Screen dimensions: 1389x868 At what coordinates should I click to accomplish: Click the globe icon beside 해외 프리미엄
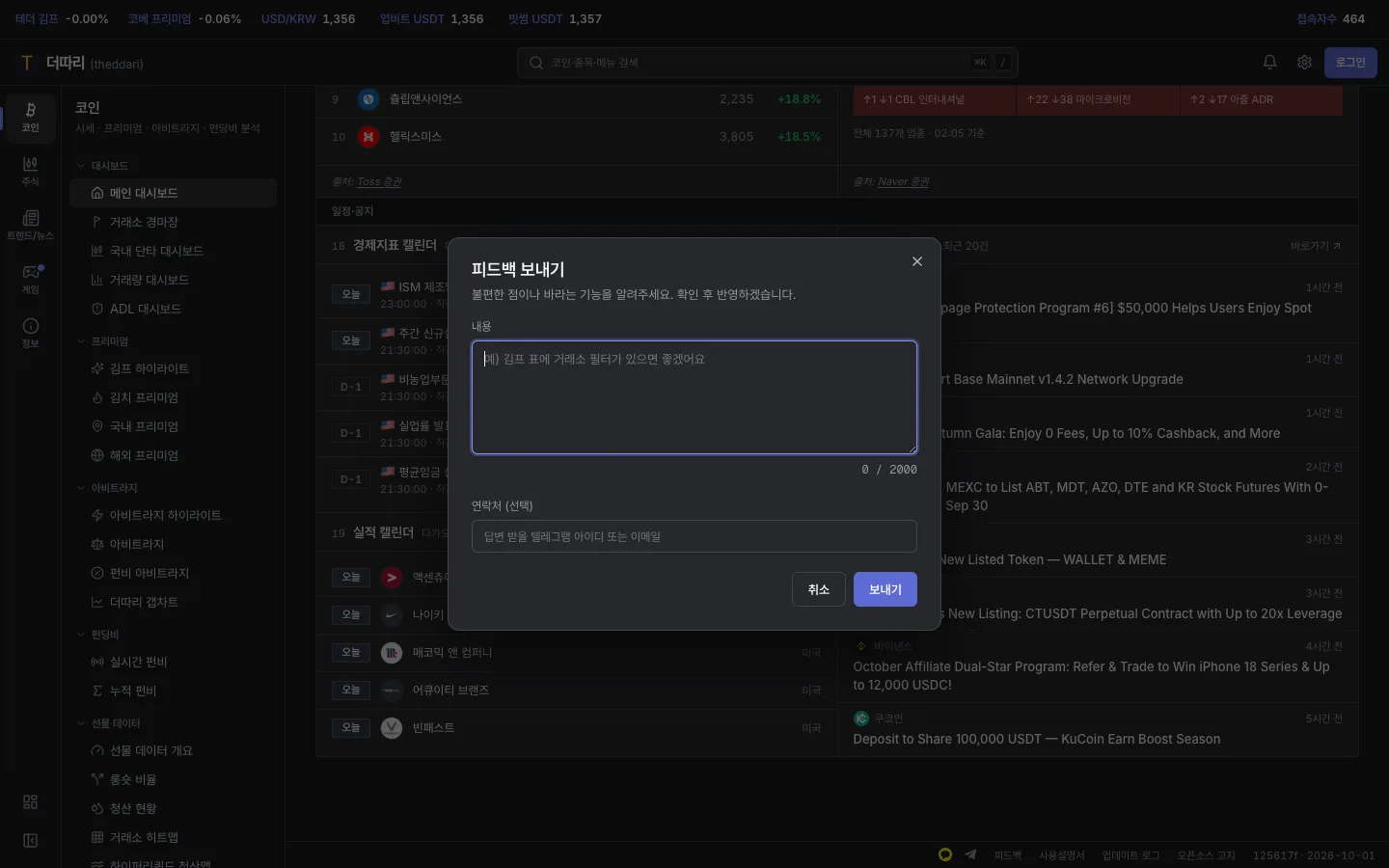click(97, 455)
